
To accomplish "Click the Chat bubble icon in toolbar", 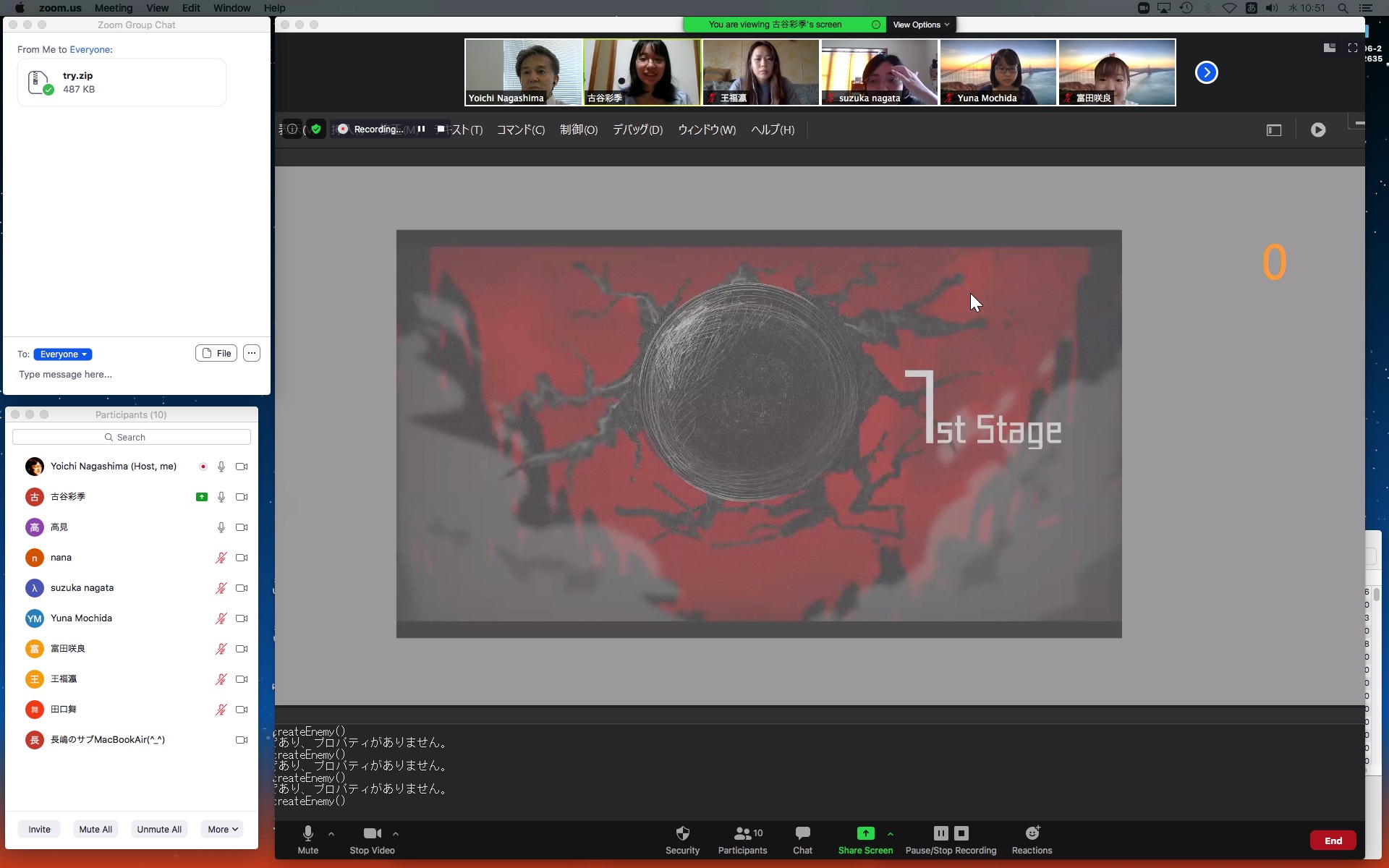I will [802, 833].
